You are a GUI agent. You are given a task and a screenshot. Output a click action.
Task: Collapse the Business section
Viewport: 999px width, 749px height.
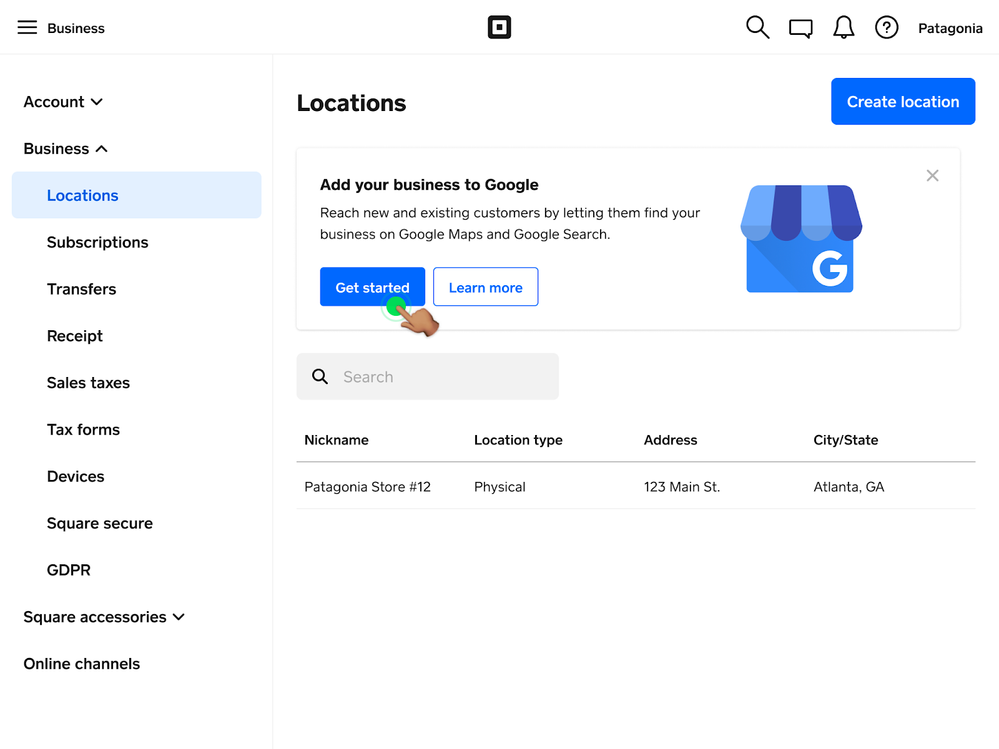click(65, 149)
